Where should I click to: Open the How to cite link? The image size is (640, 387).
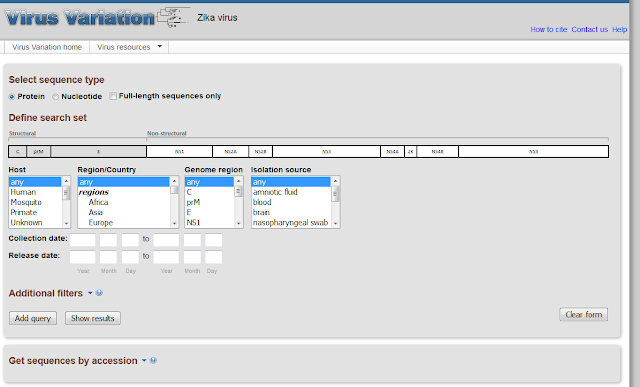point(549,29)
